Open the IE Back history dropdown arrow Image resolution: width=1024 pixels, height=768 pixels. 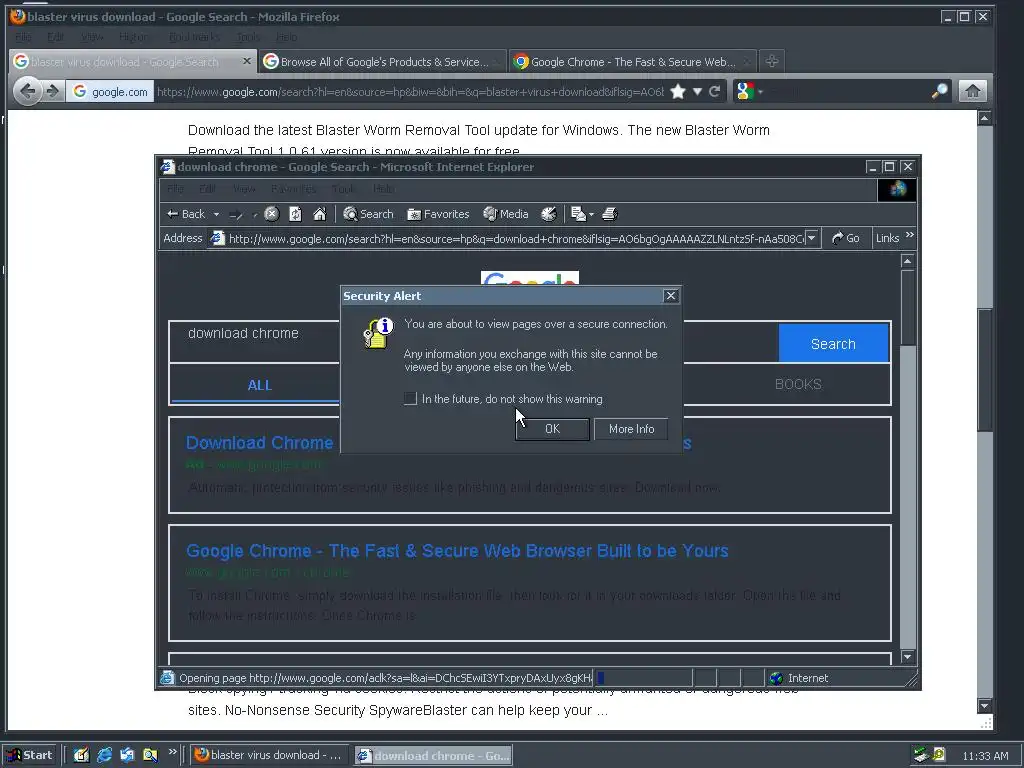point(216,214)
